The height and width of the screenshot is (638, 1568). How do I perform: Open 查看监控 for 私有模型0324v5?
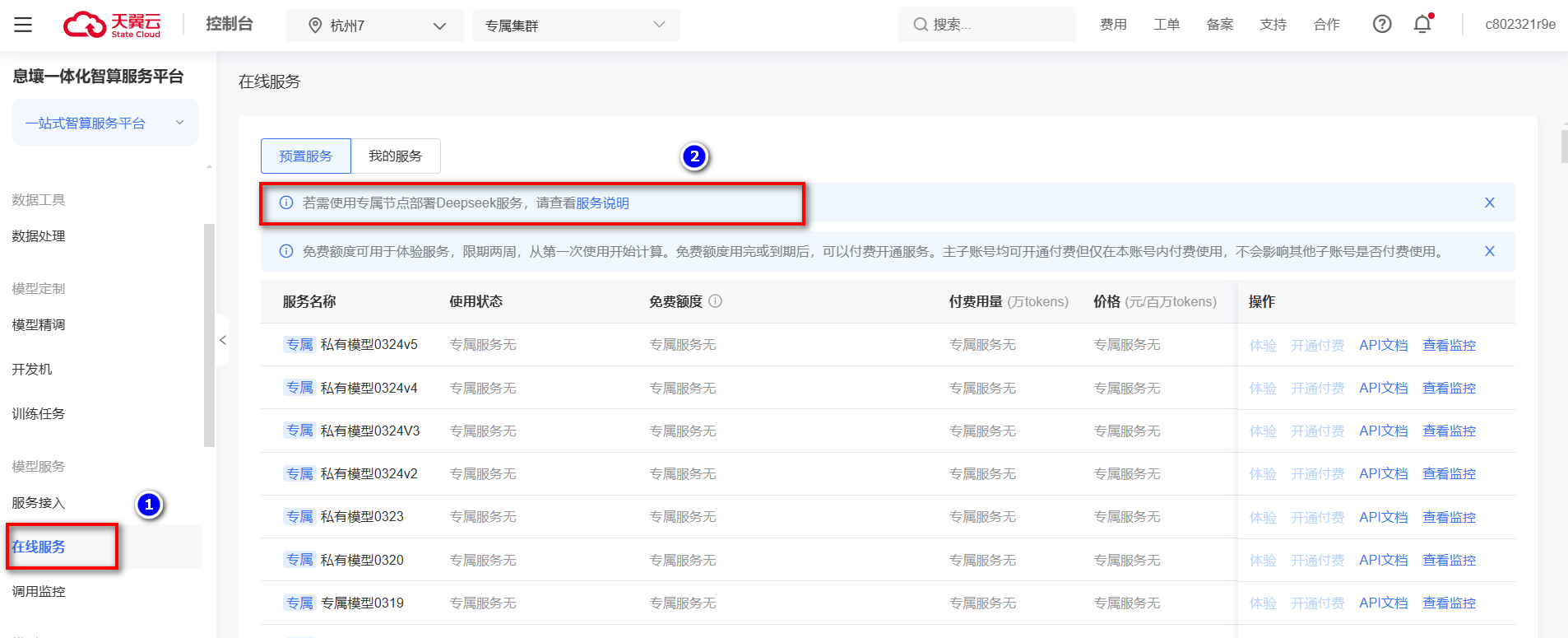1450,345
